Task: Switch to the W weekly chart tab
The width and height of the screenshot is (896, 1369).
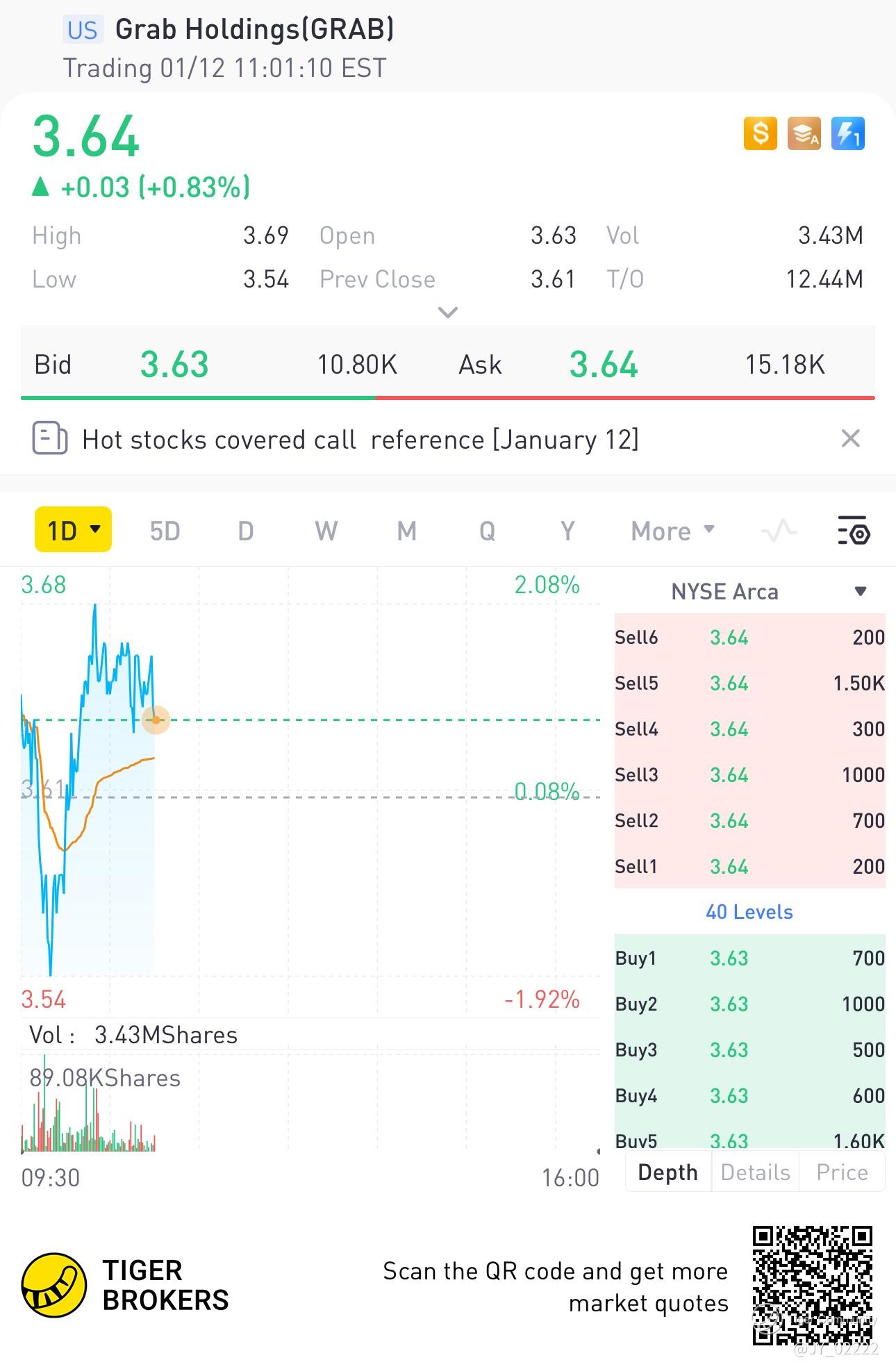Action: click(326, 531)
